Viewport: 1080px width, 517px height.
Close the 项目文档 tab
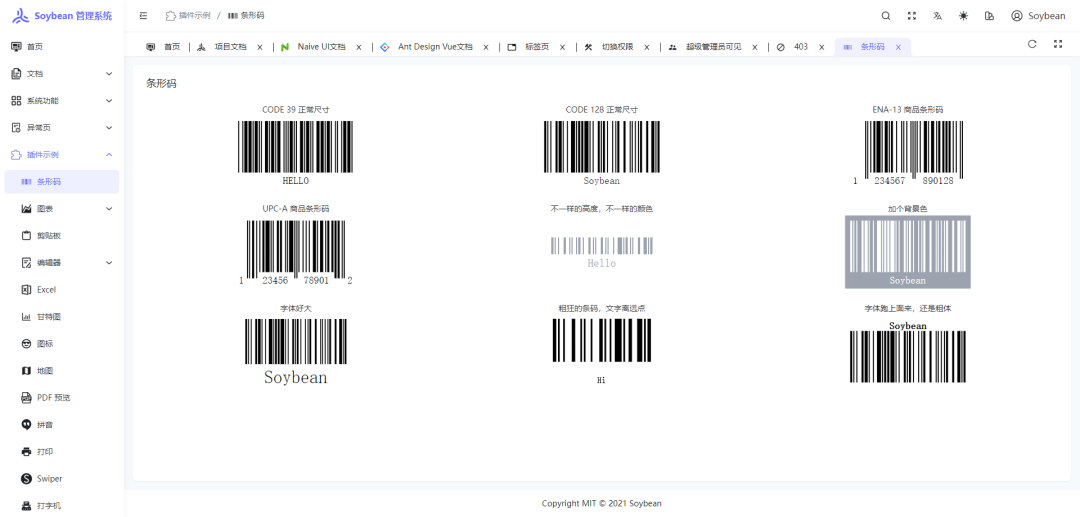(x=260, y=48)
